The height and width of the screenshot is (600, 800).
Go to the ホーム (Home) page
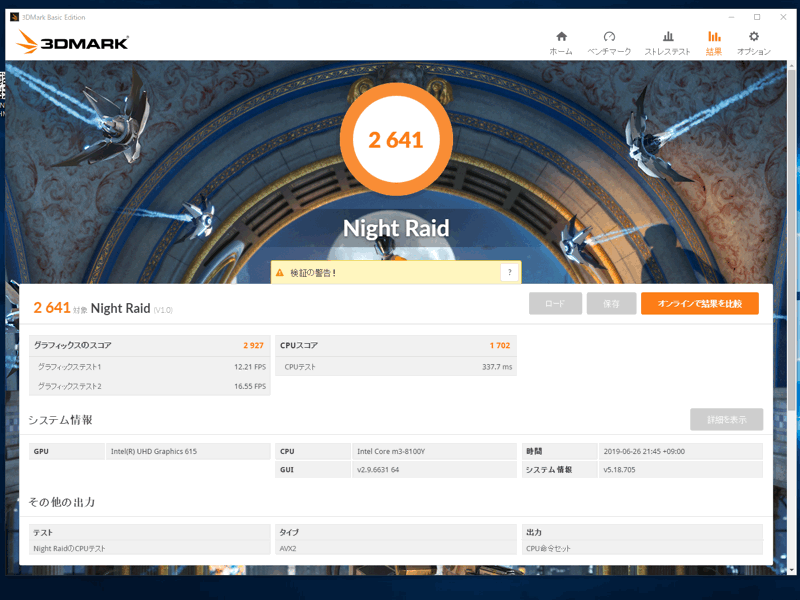pos(561,42)
